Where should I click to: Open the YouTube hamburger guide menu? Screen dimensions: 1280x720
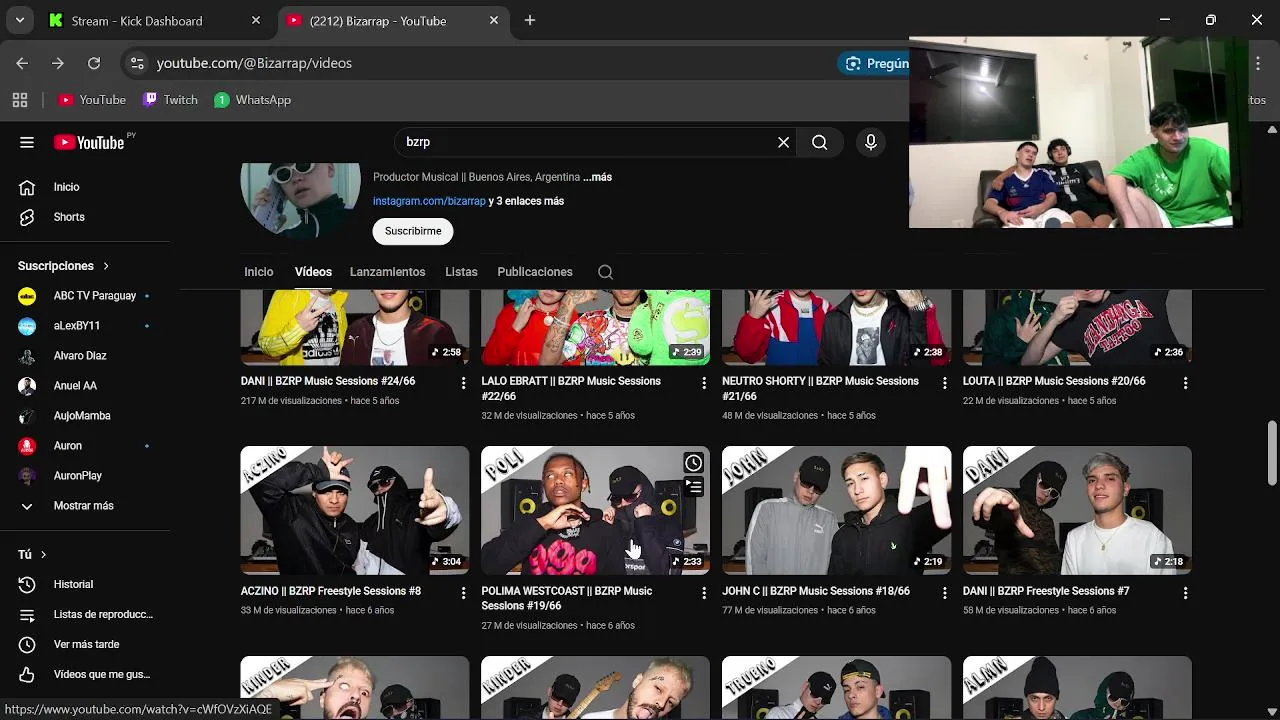(27, 142)
